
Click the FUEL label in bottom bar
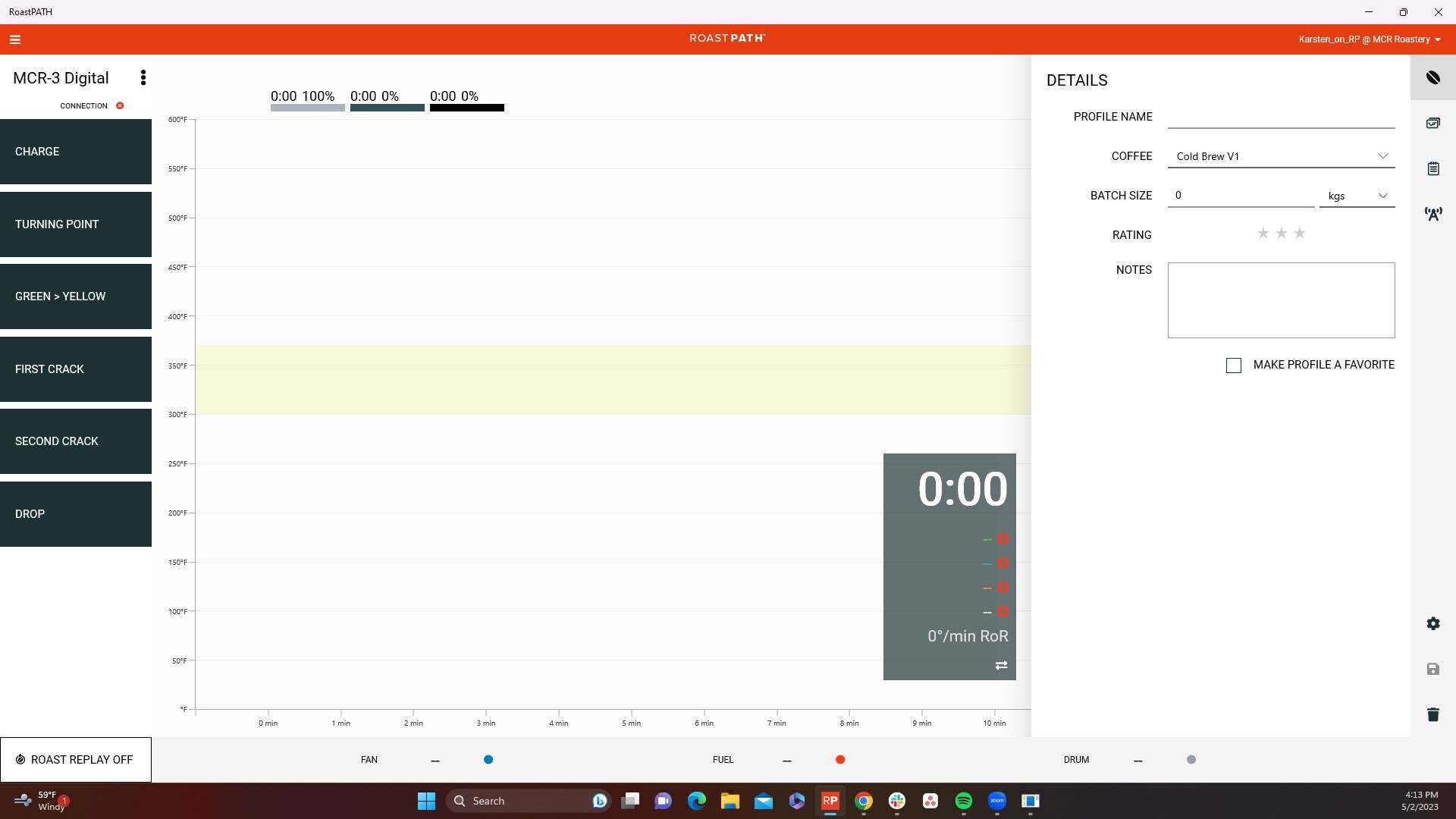[x=723, y=760]
